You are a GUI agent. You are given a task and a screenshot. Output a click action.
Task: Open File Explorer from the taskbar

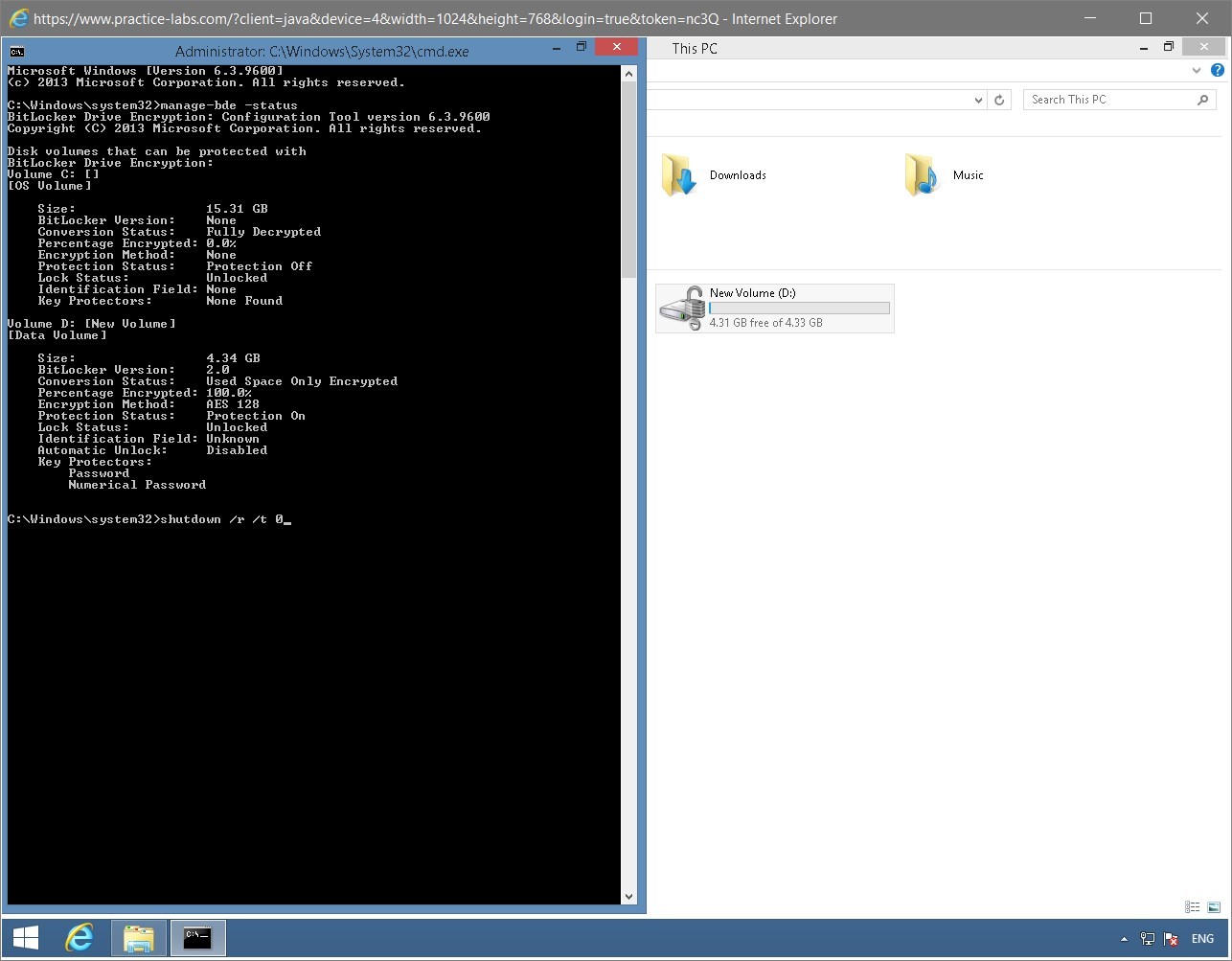coord(138,937)
